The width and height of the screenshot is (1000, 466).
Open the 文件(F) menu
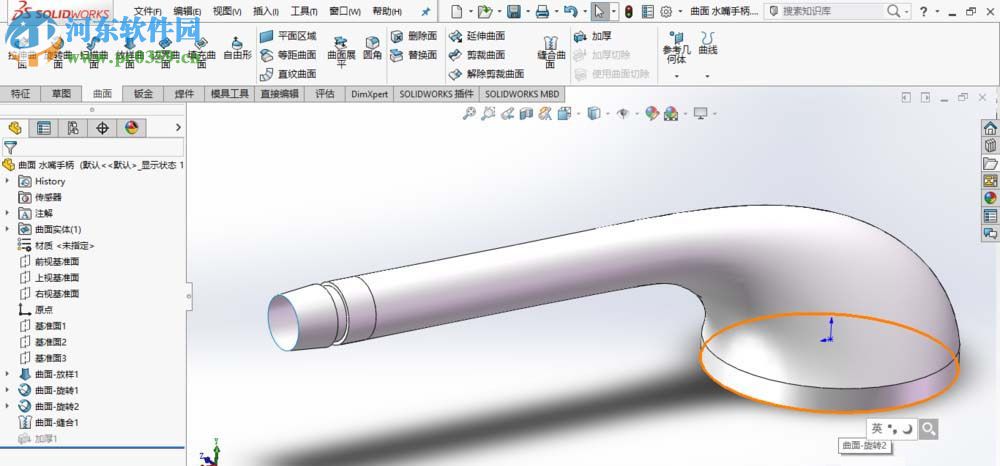[147, 11]
